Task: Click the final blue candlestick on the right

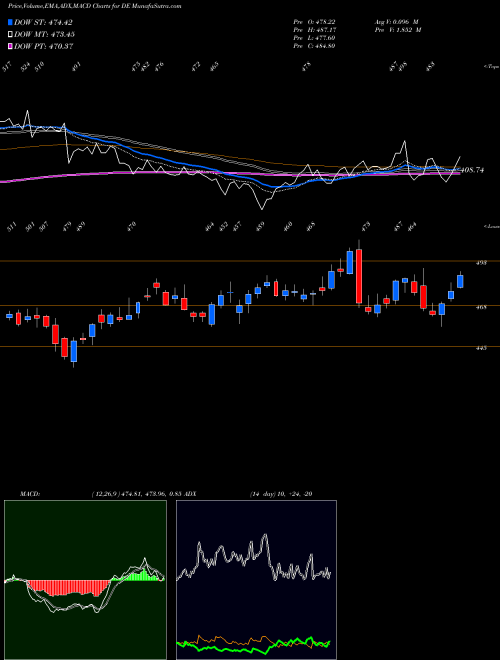Action: click(460, 281)
